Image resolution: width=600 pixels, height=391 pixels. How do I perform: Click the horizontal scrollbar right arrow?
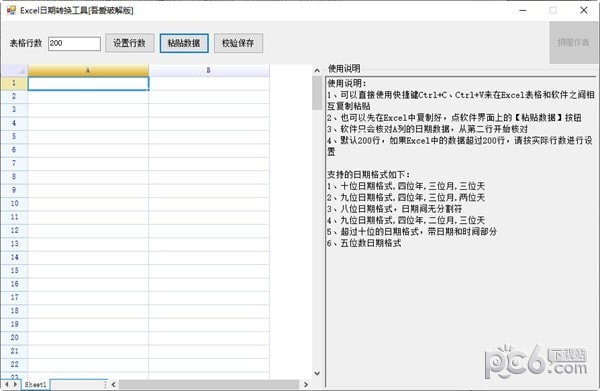305,384
